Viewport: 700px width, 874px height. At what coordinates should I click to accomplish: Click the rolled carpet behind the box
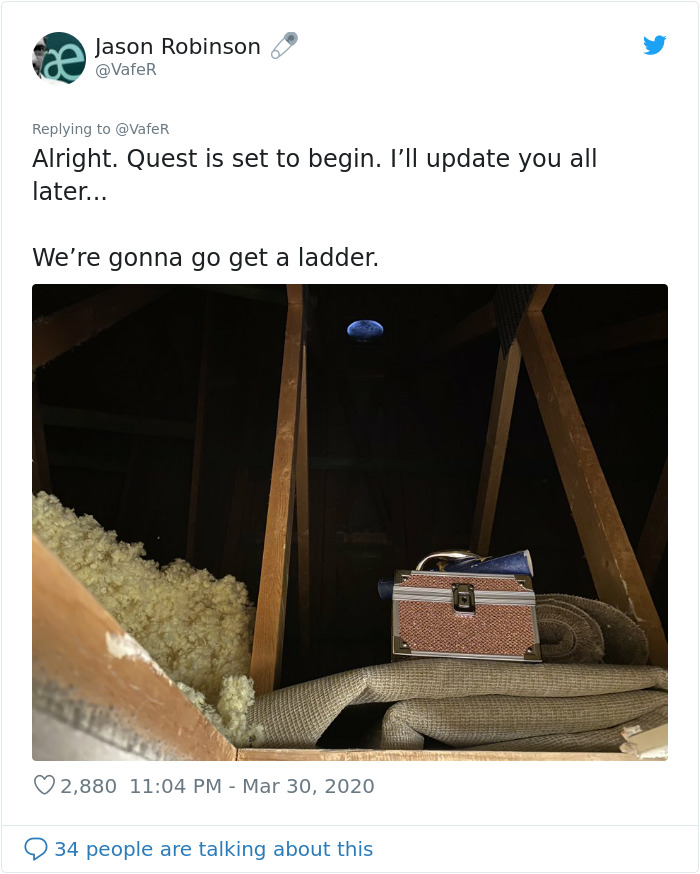point(591,629)
